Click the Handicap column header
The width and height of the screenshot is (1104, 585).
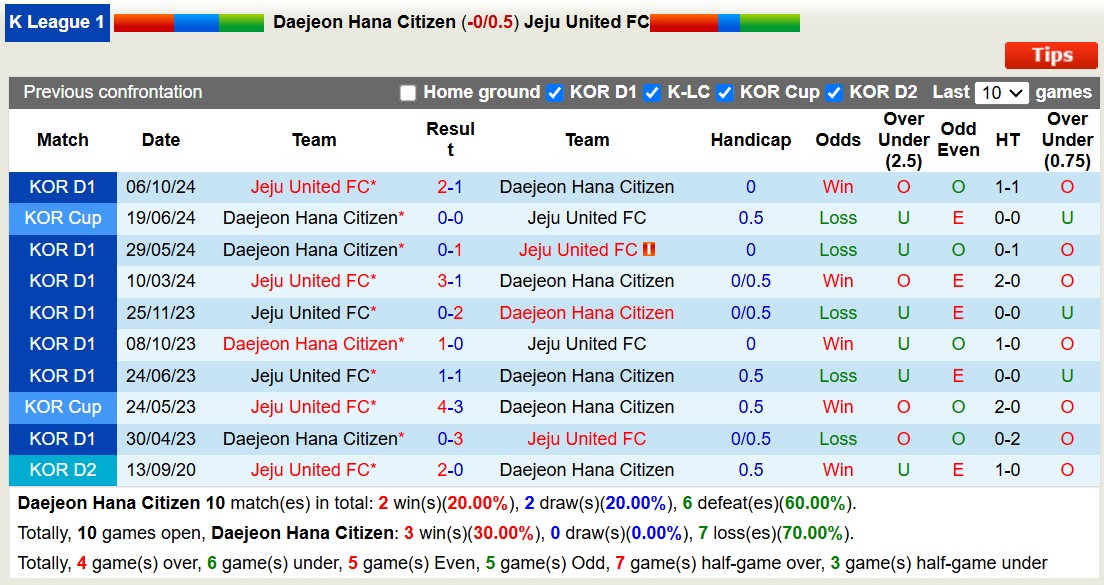click(751, 140)
